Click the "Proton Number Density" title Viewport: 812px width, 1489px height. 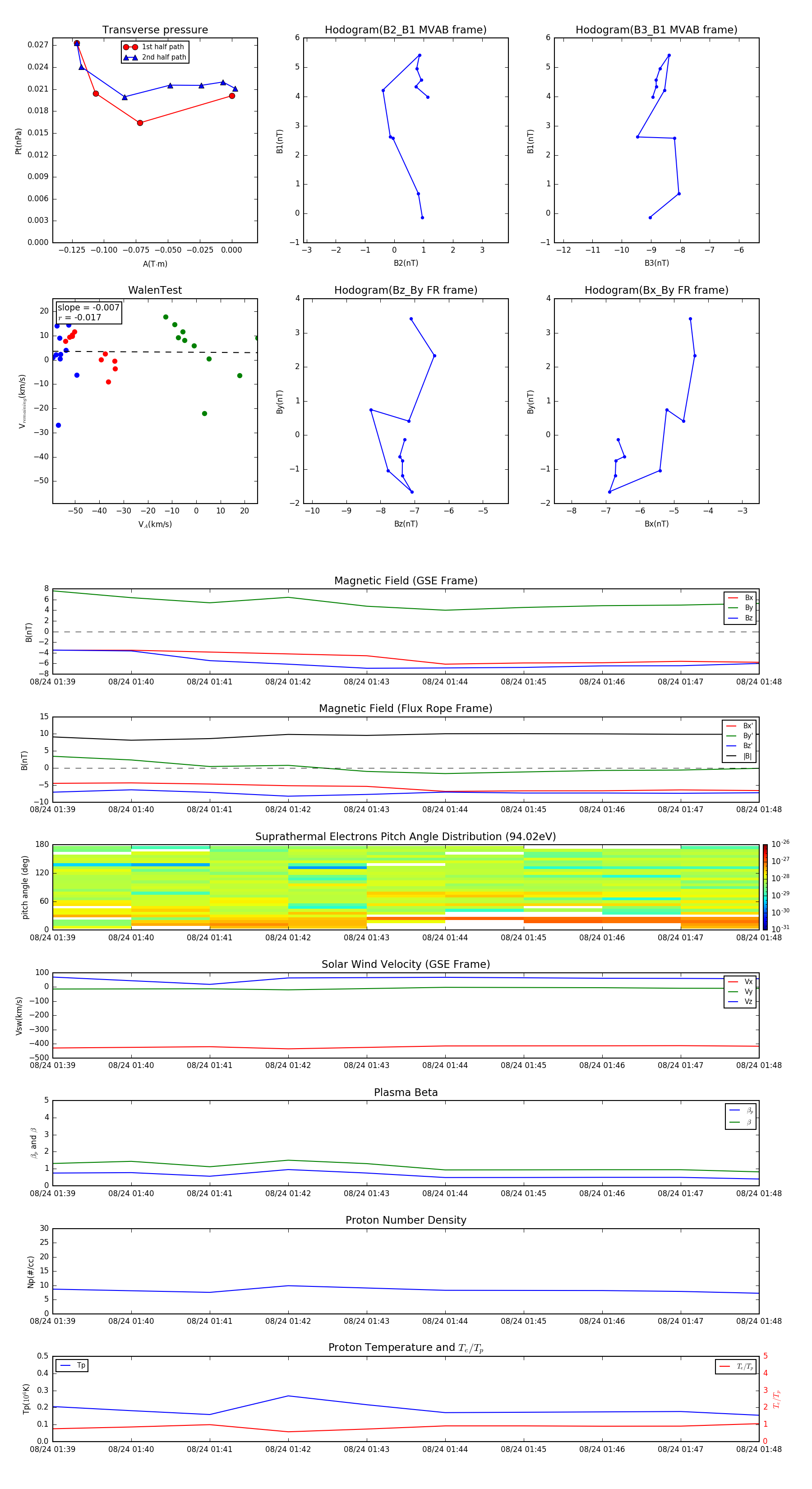tap(406, 1220)
